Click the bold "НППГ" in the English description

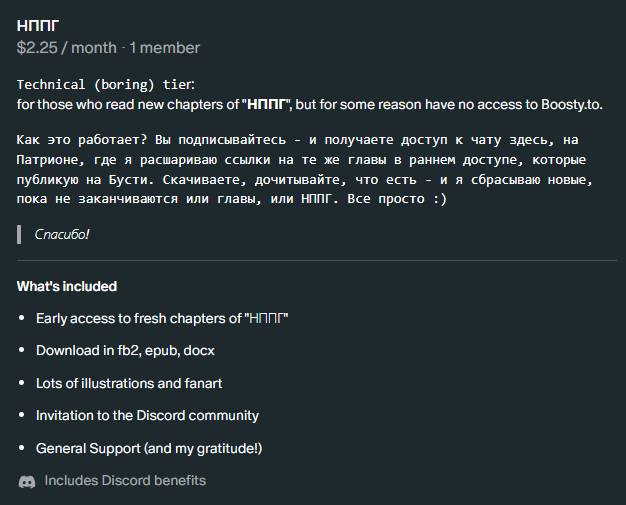(265, 104)
